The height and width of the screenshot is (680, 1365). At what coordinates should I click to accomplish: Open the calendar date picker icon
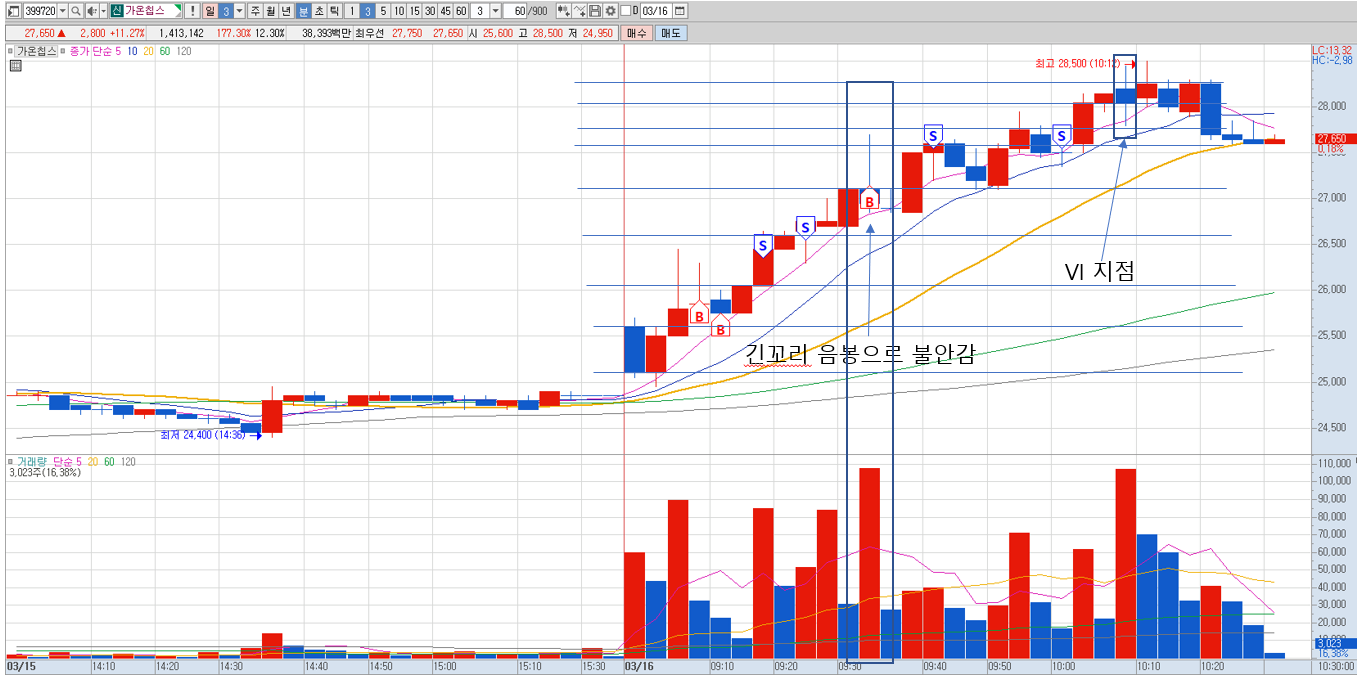tap(680, 11)
